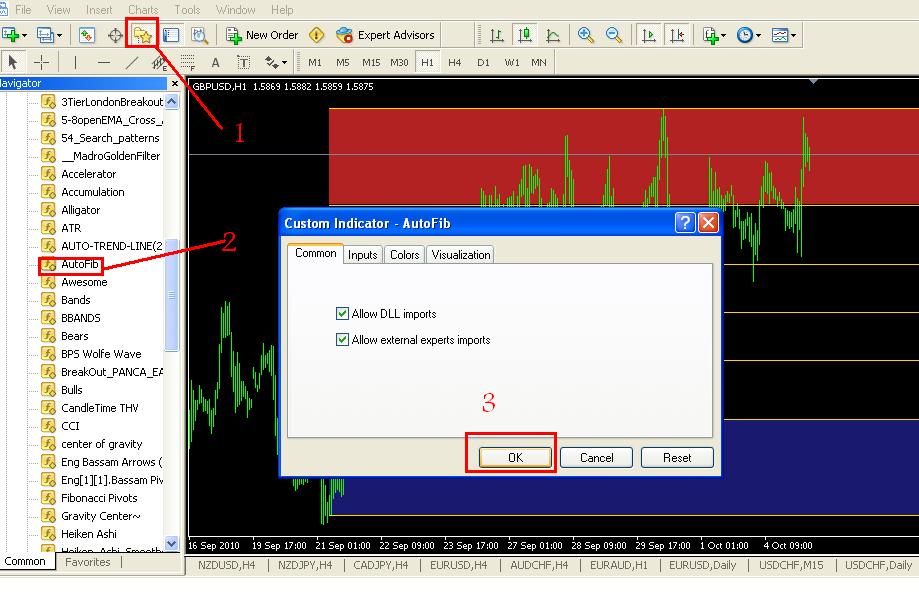
Task: Toggle the Expert Advisors button
Action: pos(385,35)
